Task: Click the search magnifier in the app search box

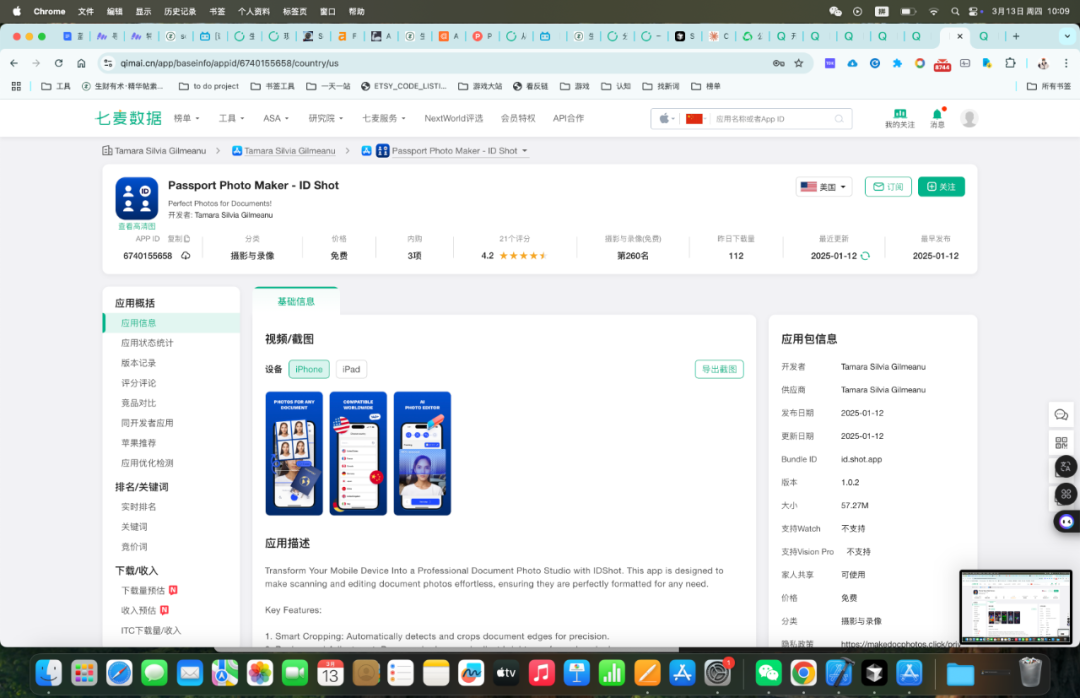Action: pos(838,119)
